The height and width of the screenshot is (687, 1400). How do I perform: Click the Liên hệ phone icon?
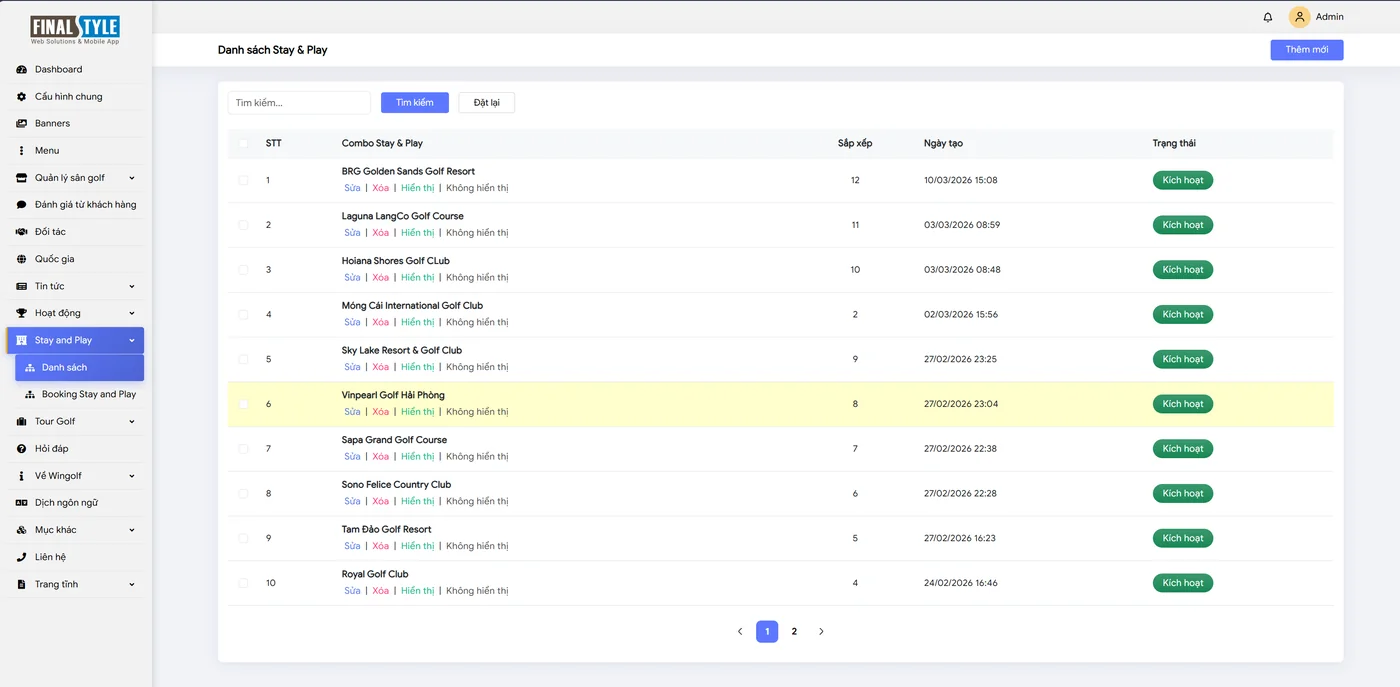pos(22,557)
